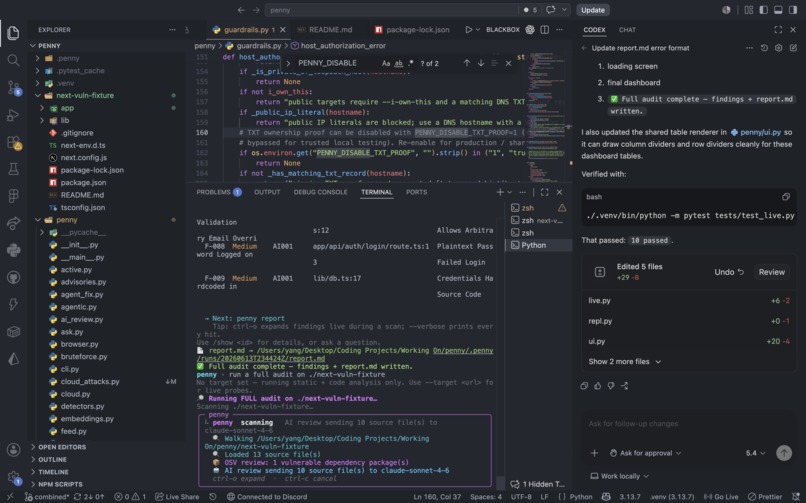Expand Show 2 more files
The width and height of the screenshot is (806, 503).
click(625, 362)
